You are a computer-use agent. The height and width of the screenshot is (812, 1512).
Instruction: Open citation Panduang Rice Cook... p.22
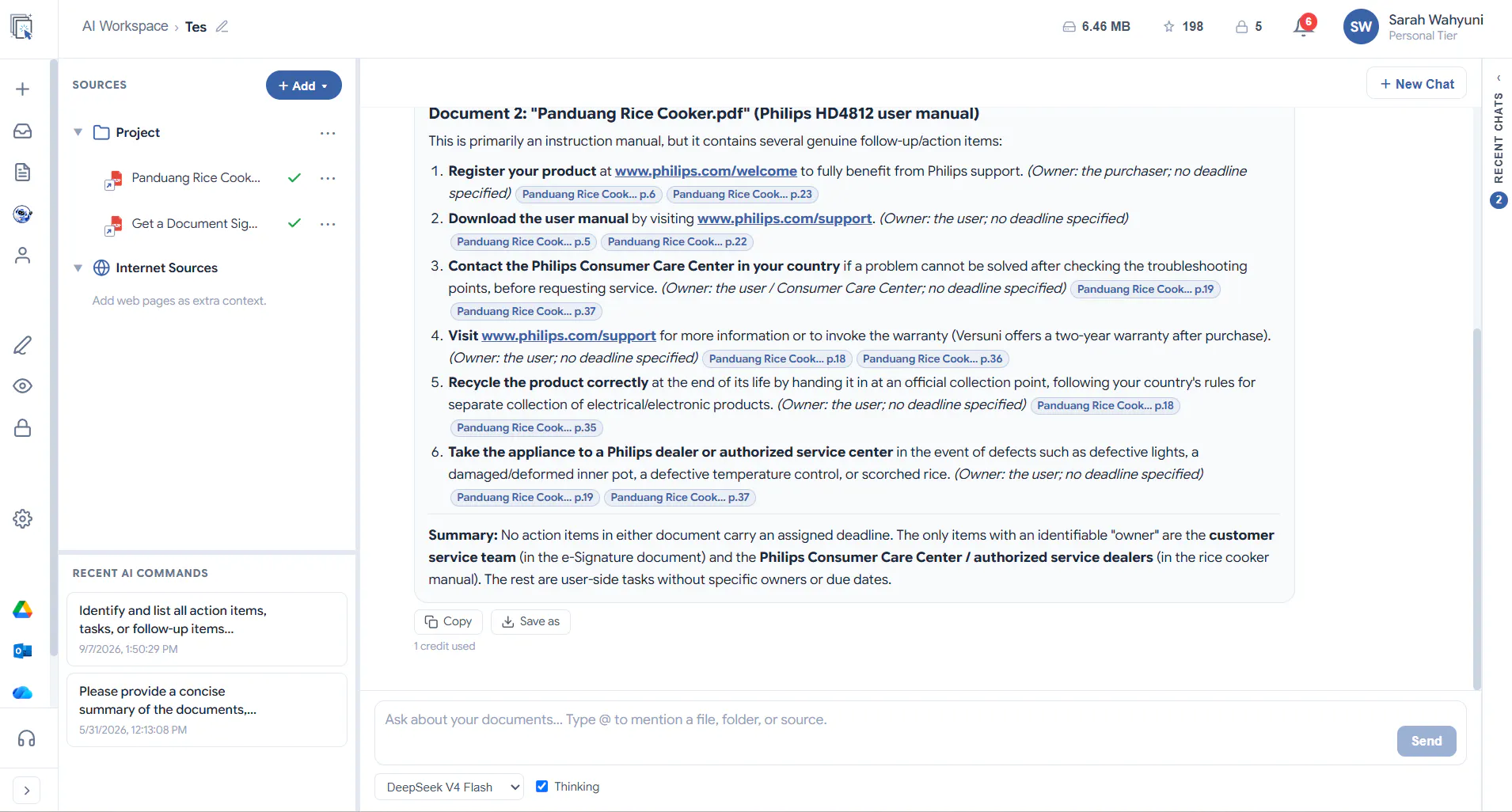pyautogui.click(x=677, y=241)
